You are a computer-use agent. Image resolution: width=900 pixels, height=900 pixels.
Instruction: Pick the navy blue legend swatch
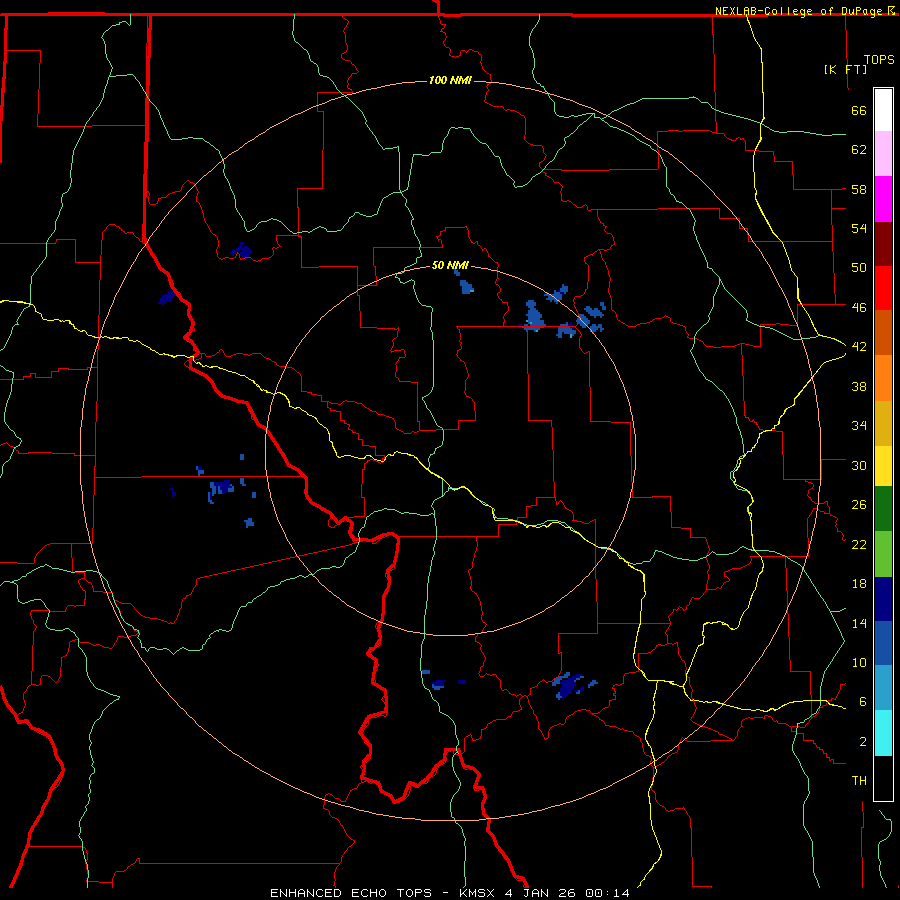coord(883,599)
